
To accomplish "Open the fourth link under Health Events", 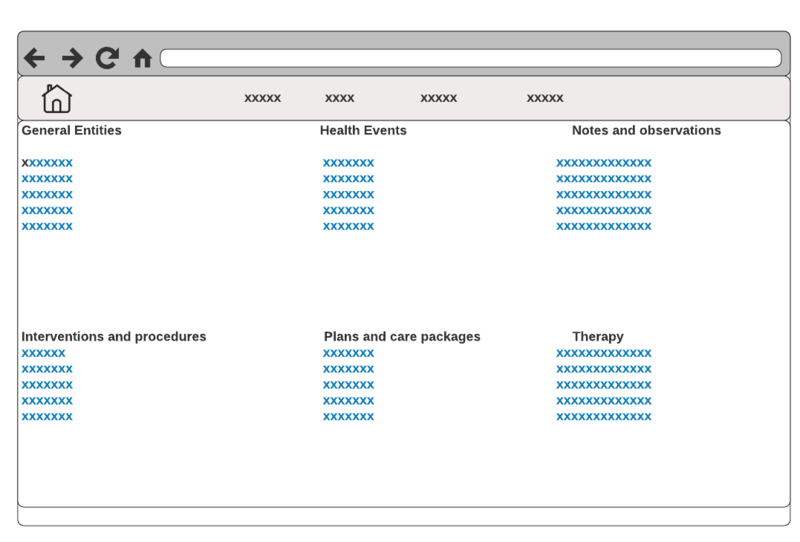I will (x=348, y=210).
